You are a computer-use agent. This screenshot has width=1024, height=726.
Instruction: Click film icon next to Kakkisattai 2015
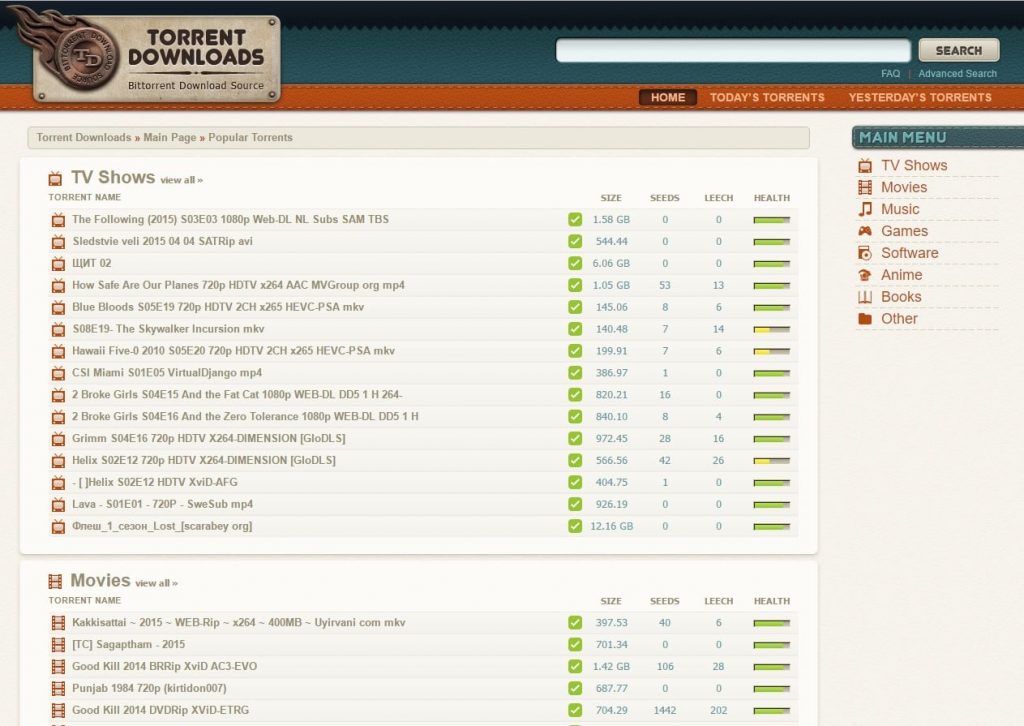(x=58, y=623)
